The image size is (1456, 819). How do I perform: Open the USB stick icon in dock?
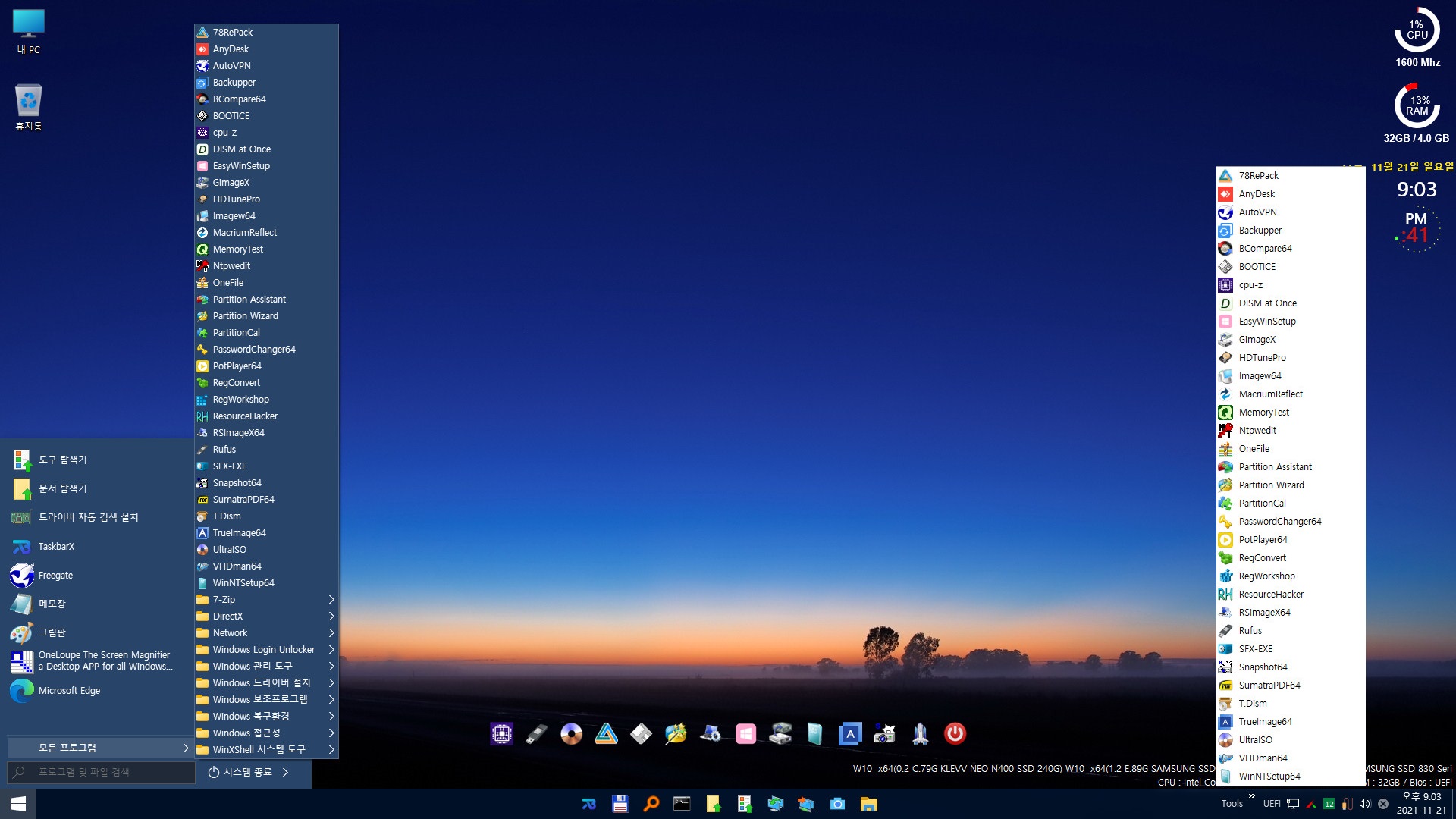tap(536, 733)
